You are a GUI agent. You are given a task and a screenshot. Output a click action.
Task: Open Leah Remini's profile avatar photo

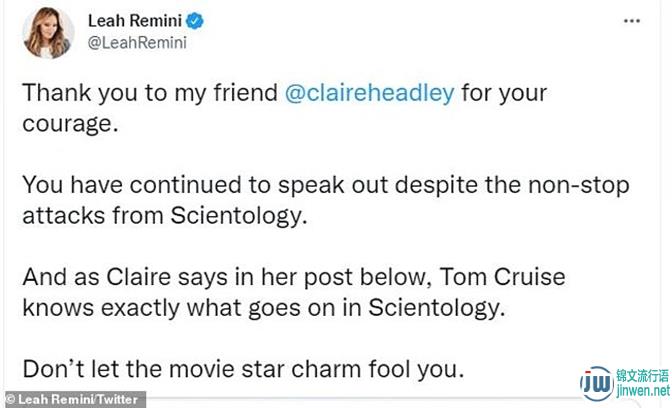pyautogui.click(x=48, y=32)
